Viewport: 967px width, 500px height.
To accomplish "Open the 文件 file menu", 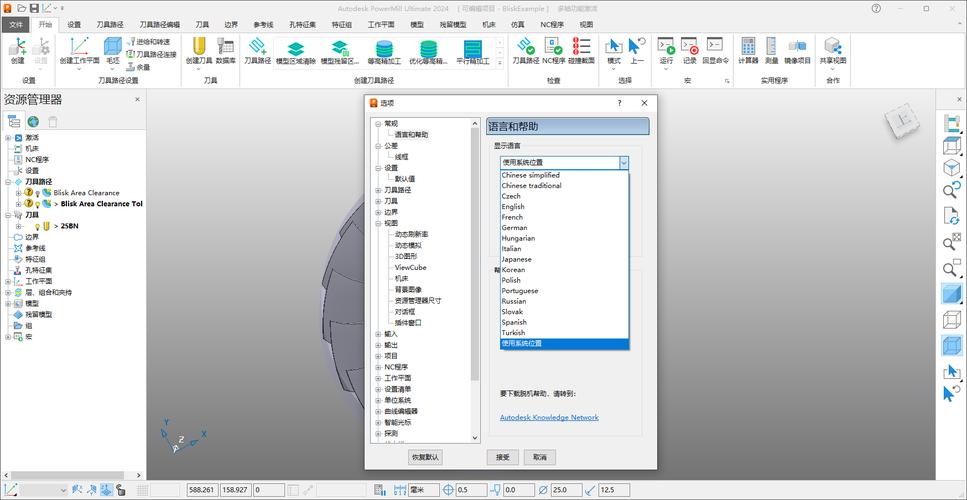I will (x=15, y=25).
